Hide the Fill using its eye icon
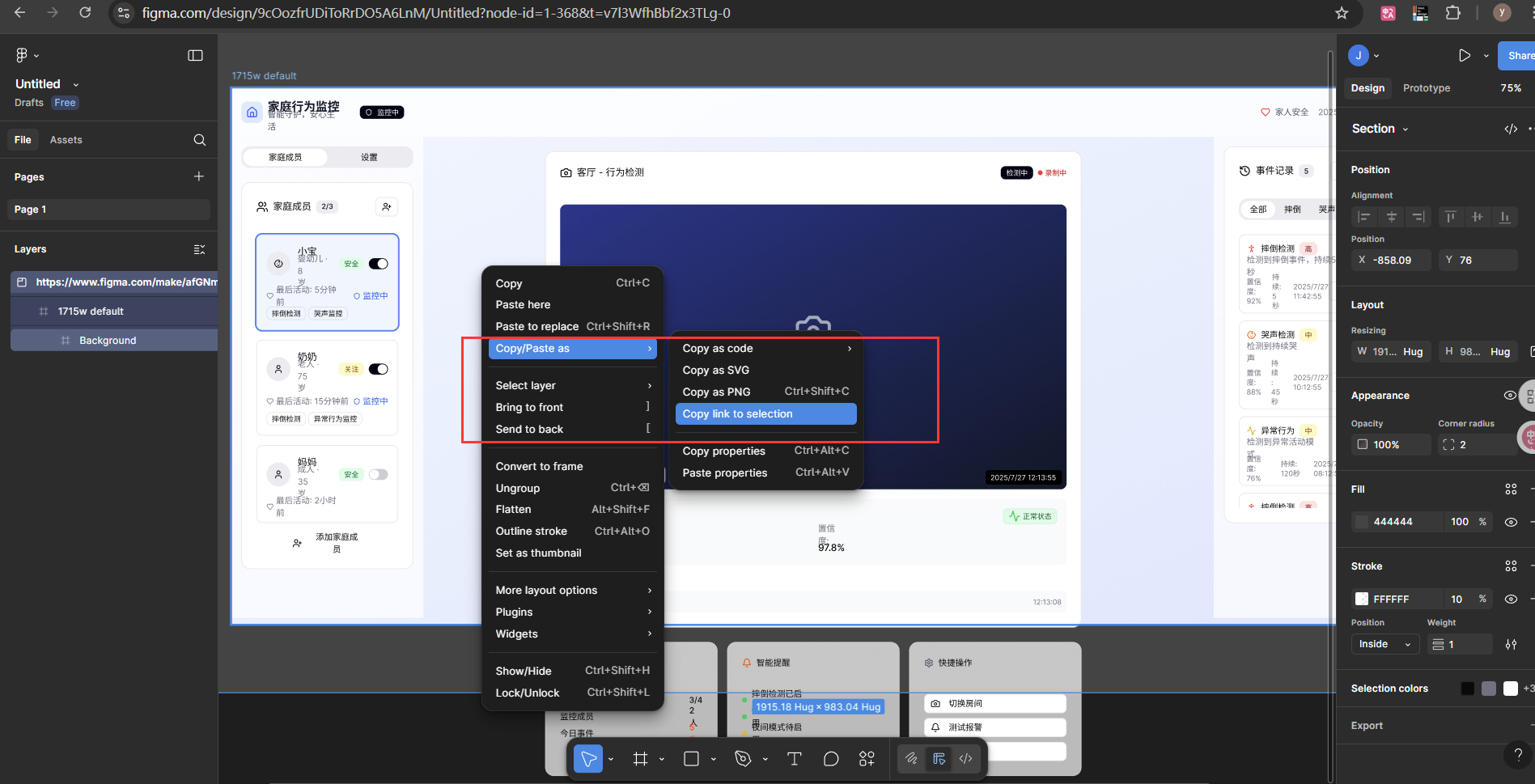Screen dimensions: 1535x784 1511,522
